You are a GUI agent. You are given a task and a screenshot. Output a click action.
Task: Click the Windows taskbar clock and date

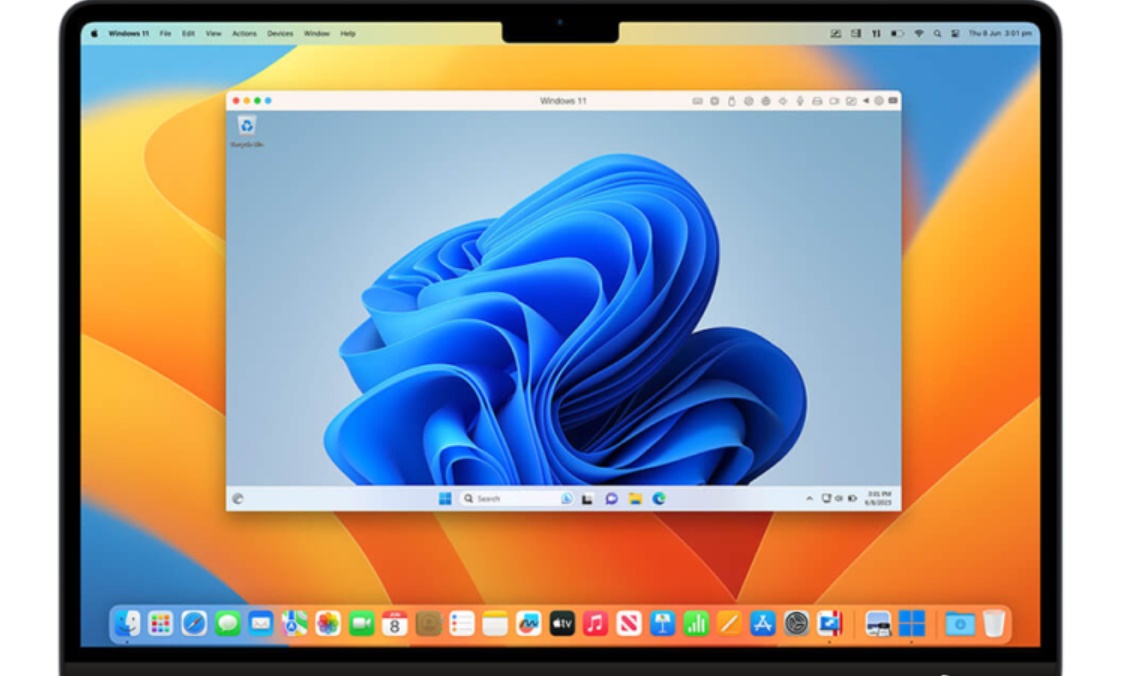pyautogui.click(x=879, y=497)
